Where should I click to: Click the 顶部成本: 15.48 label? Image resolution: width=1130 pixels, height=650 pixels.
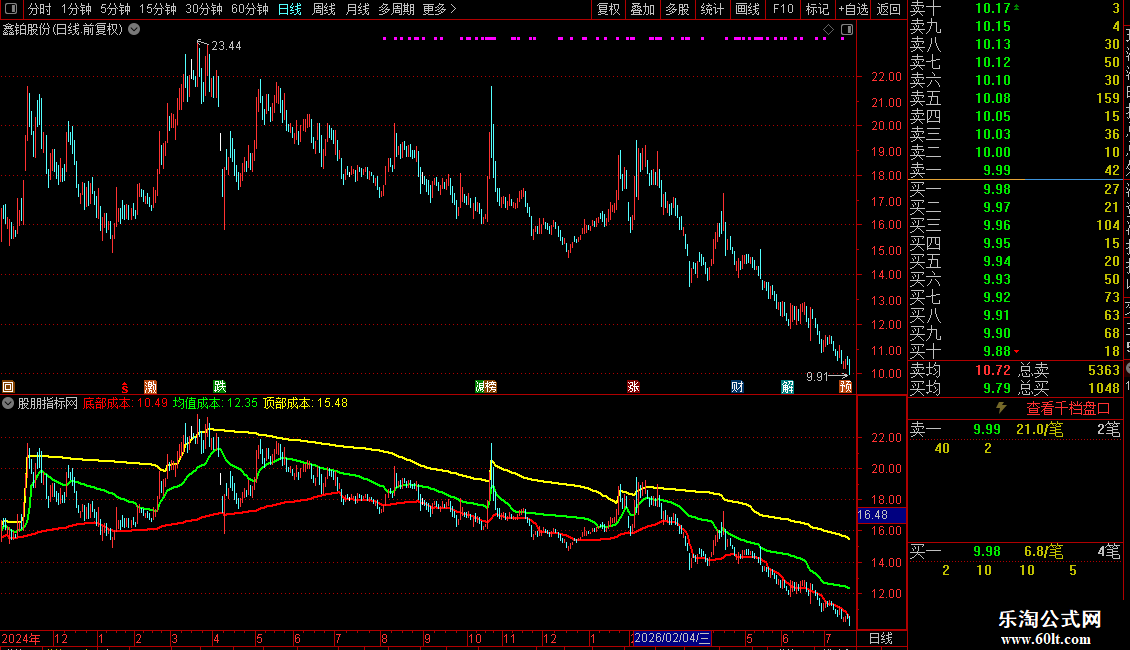(x=306, y=403)
